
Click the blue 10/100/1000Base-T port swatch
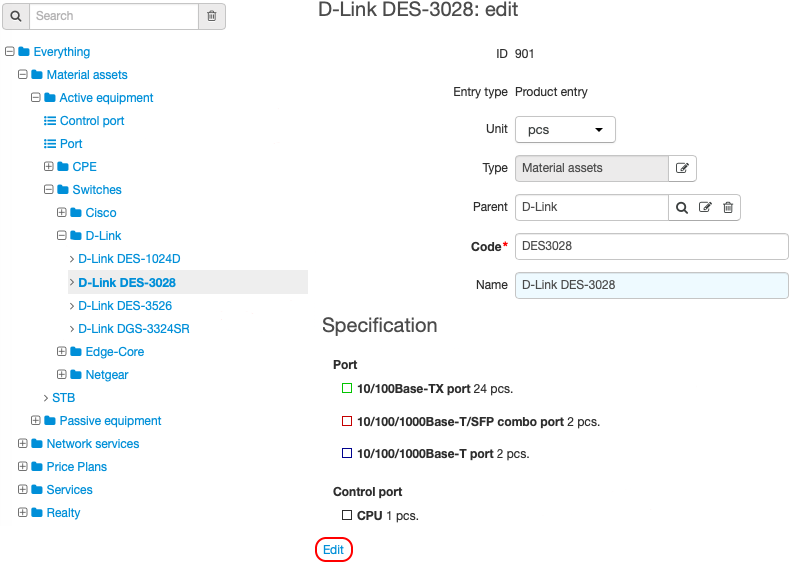[347, 453]
